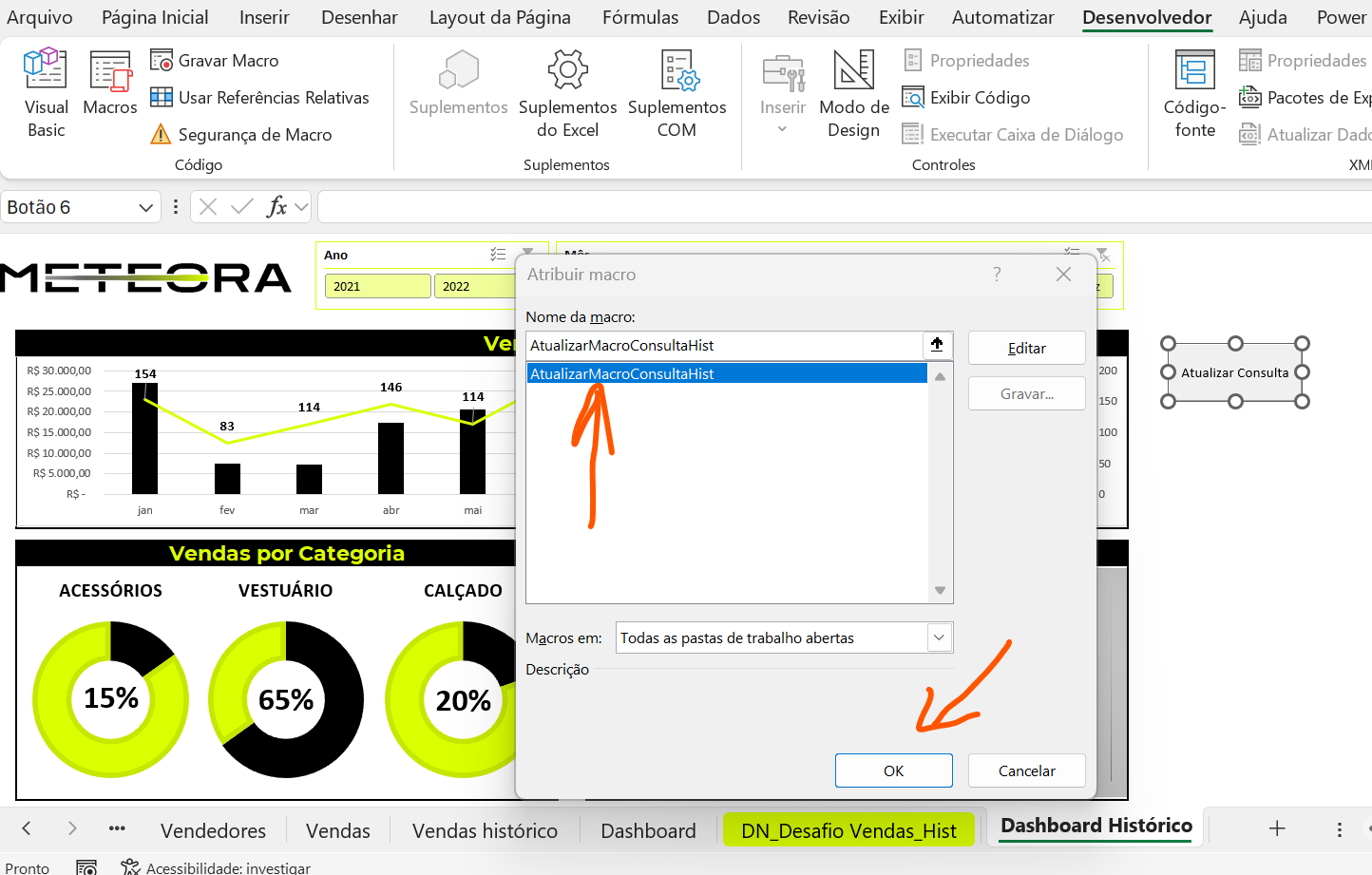Click the macro list scroll-down arrow

[940, 590]
